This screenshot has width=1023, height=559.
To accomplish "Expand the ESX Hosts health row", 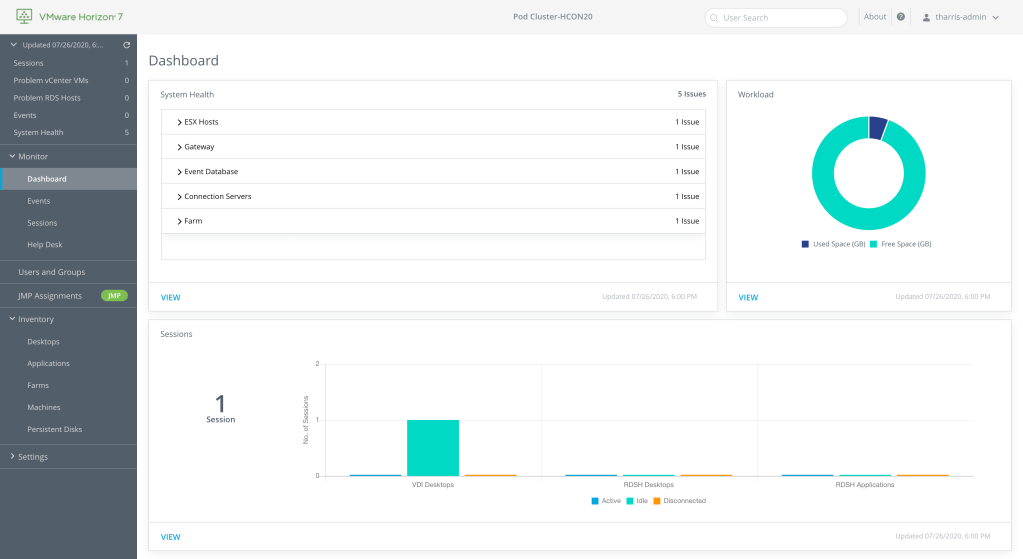I will (x=179, y=122).
